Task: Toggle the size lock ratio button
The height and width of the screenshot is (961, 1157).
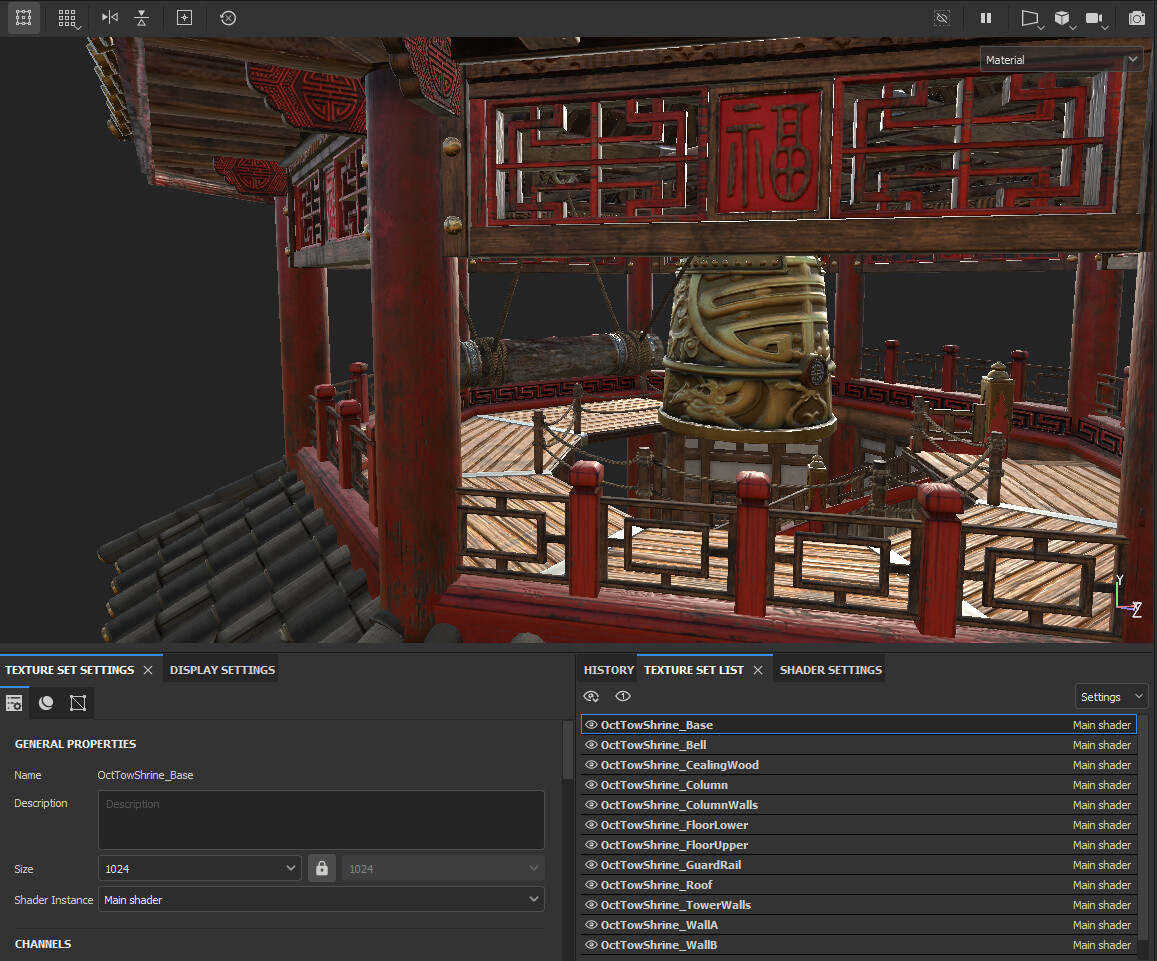Action: (x=322, y=868)
